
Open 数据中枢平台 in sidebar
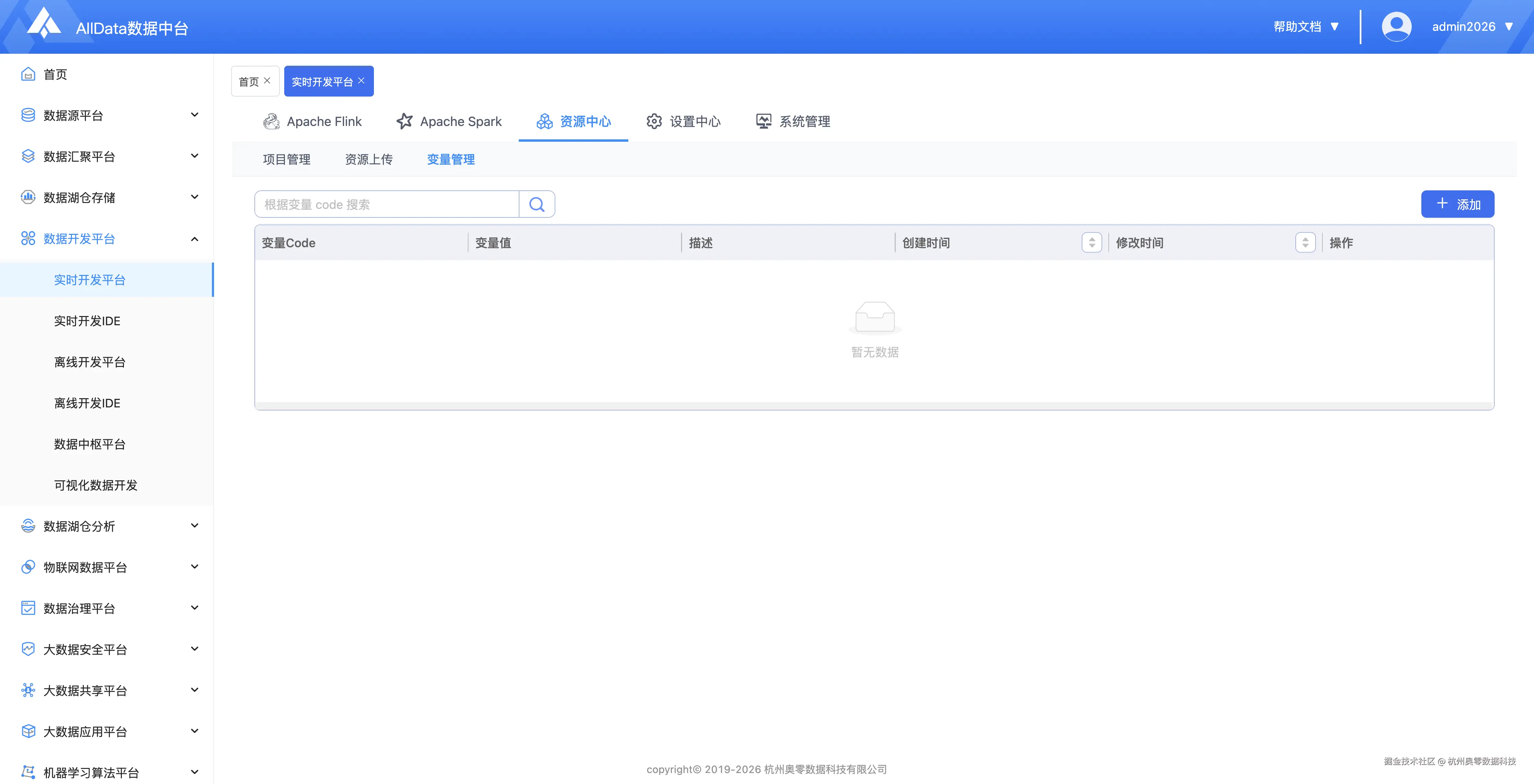click(x=106, y=444)
